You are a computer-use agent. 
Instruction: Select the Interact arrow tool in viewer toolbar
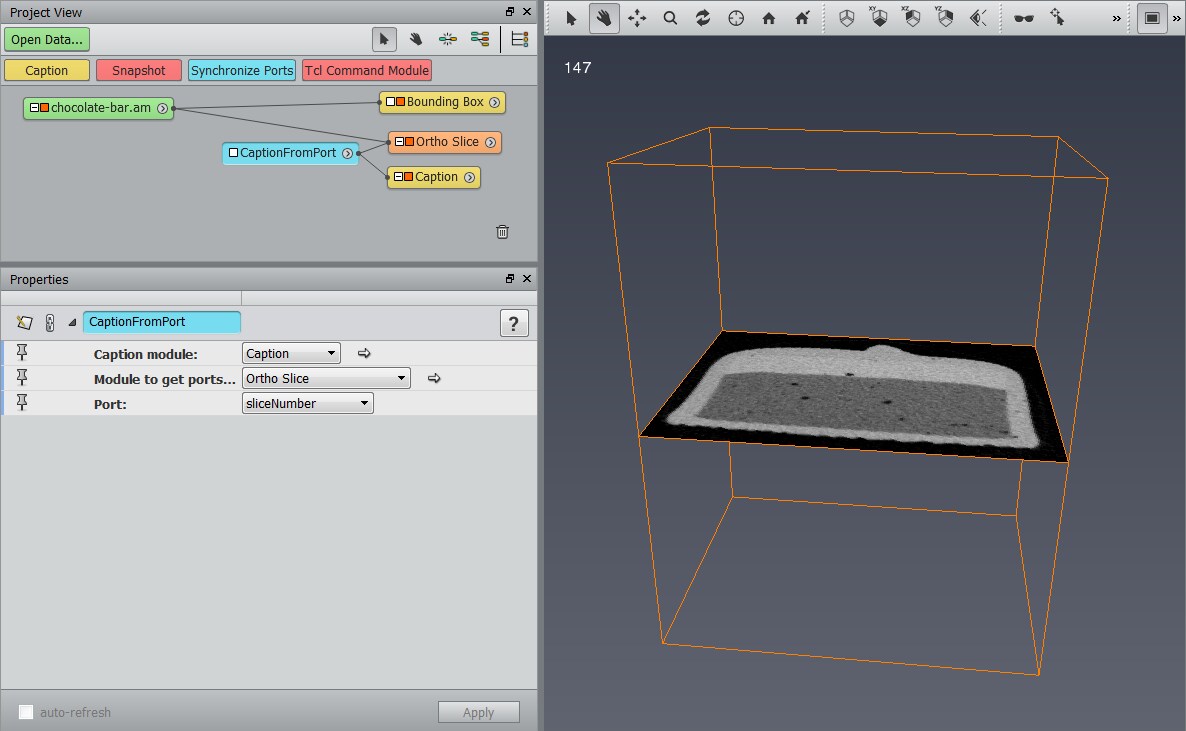[x=572, y=17]
